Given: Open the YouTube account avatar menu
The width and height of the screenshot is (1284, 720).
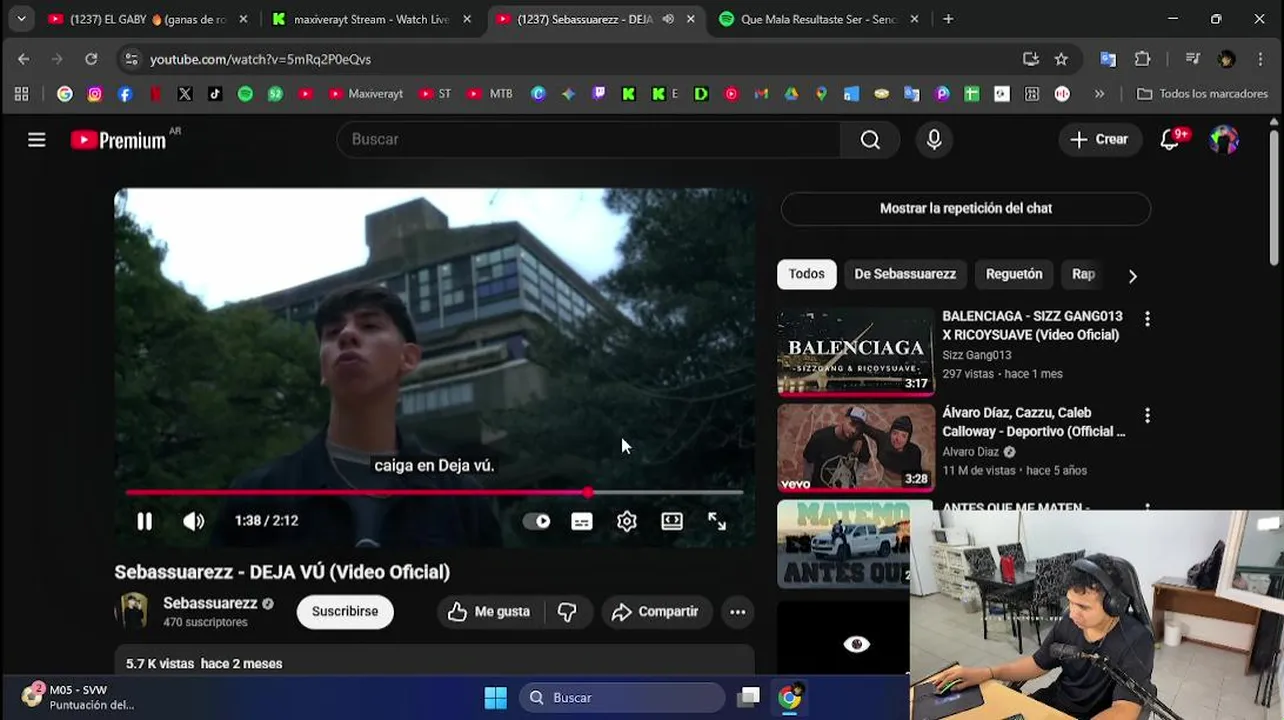Looking at the screenshot, I should (1224, 140).
